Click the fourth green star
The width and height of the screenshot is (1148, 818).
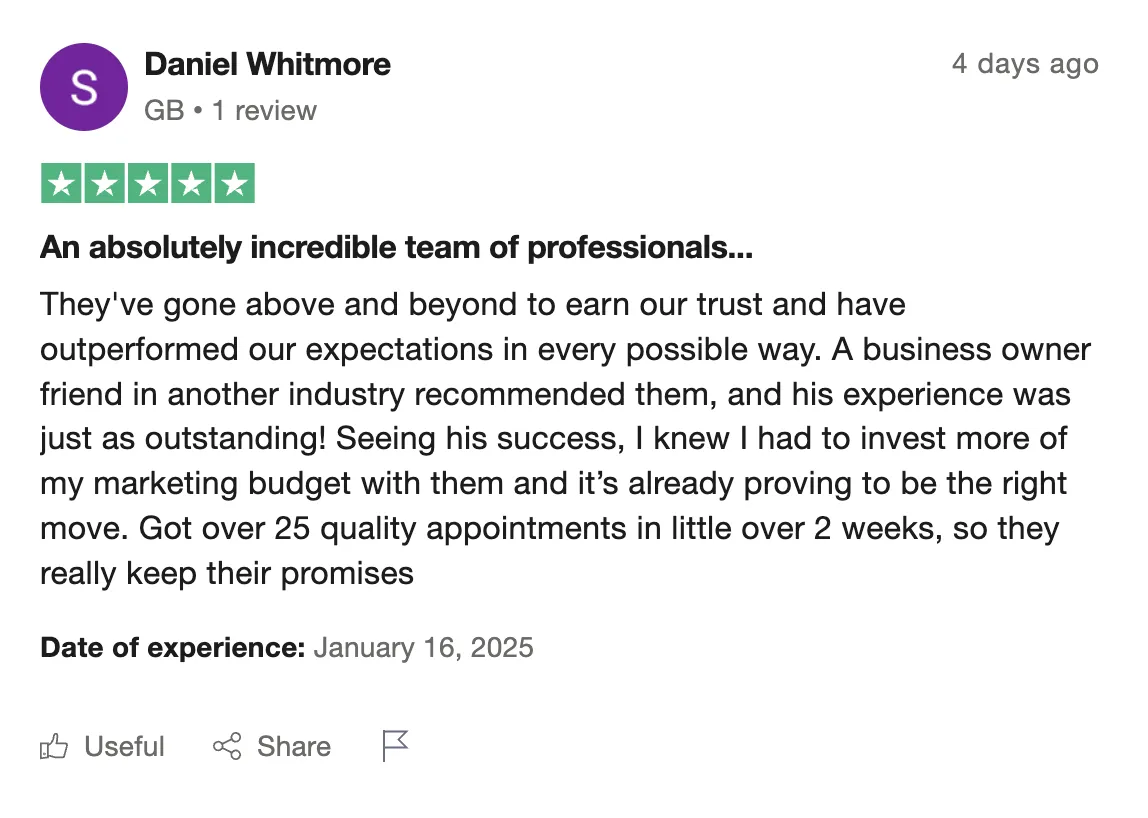[x=191, y=183]
